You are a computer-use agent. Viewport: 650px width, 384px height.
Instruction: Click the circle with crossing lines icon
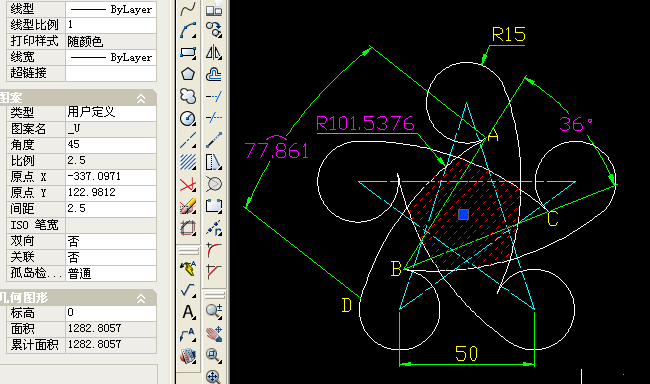(214, 184)
